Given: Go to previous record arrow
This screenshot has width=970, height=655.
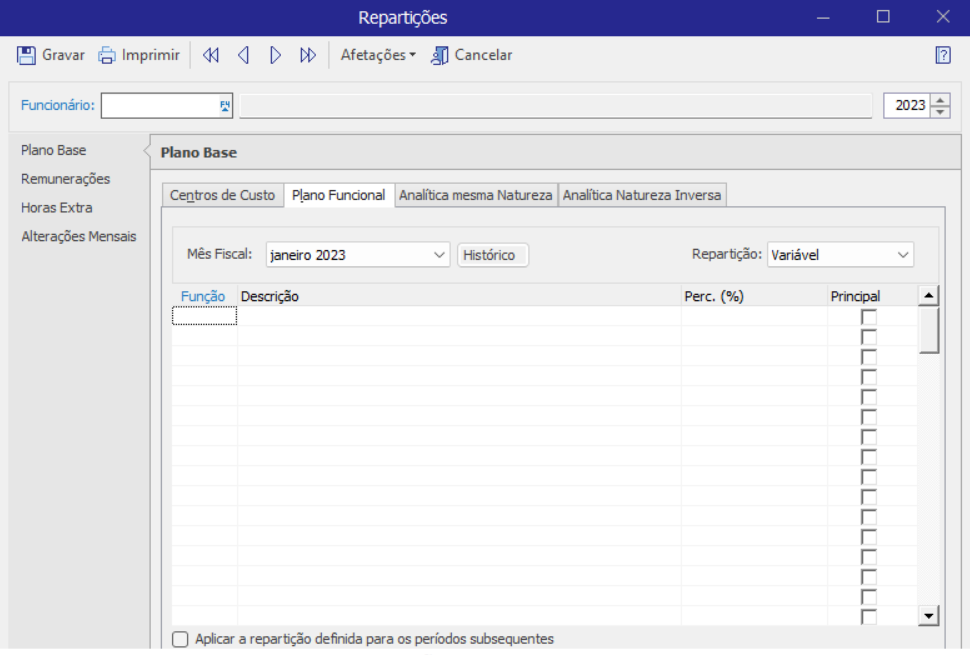Looking at the screenshot, I should coord(243,56).
